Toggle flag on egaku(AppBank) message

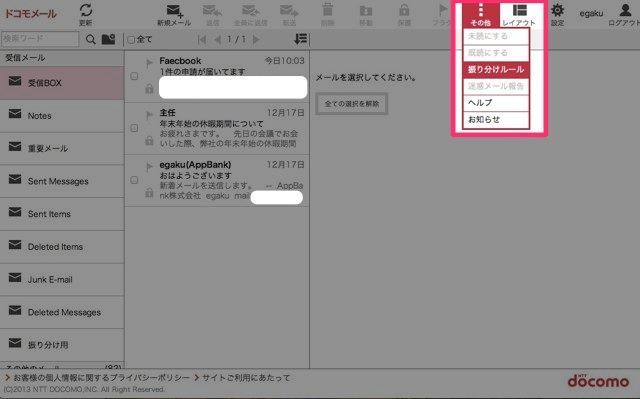coord(149,167)
